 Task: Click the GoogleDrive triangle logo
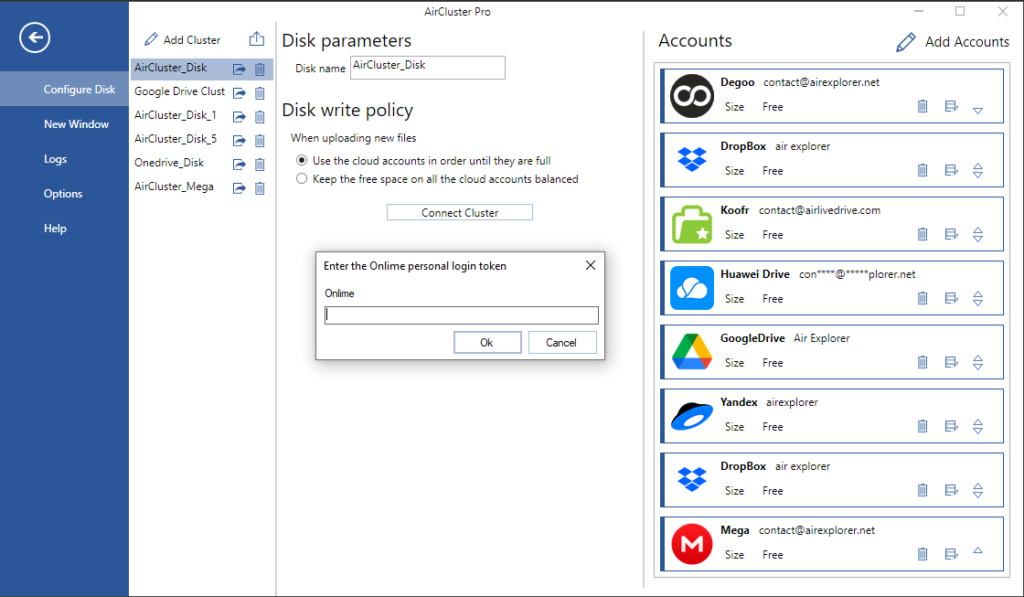pyautogui.click(x=692, y=351)
